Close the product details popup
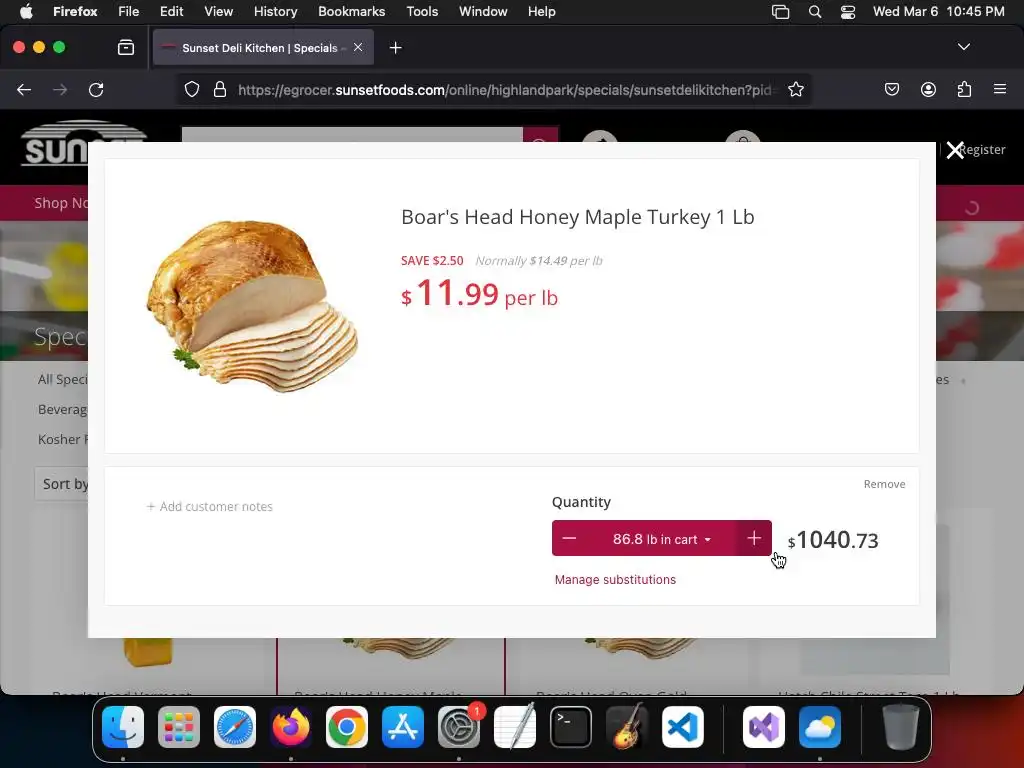 (x=955, y=150)
